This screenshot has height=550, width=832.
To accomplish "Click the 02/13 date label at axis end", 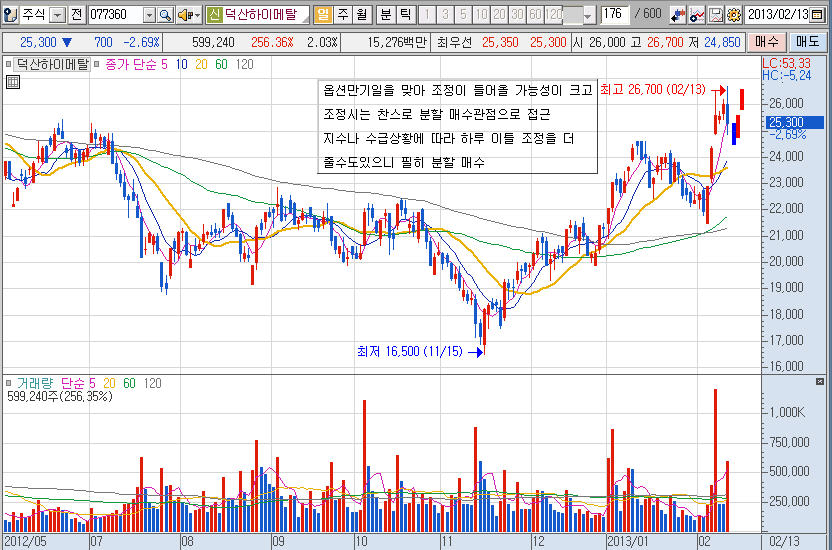I will coord(784,542).
